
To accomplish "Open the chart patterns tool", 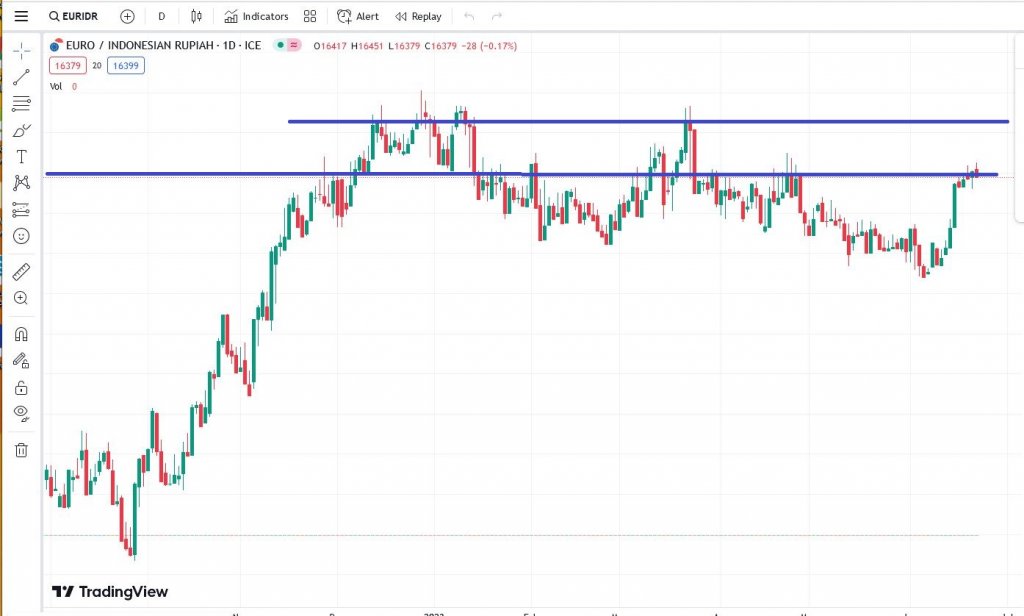I will pyautogui.click(x=21, y=183).
